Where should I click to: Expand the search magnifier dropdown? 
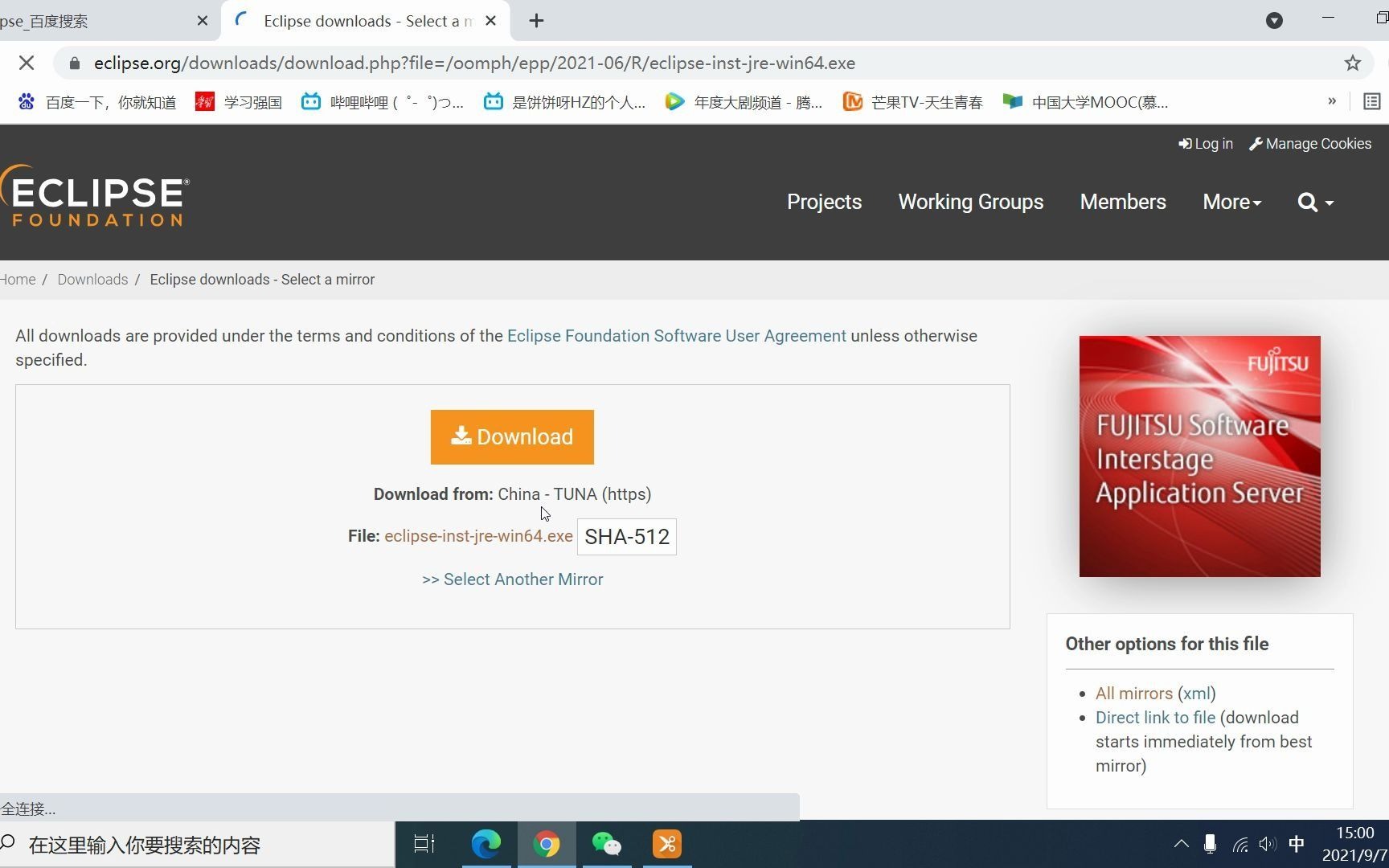(x=1316, y=202)
